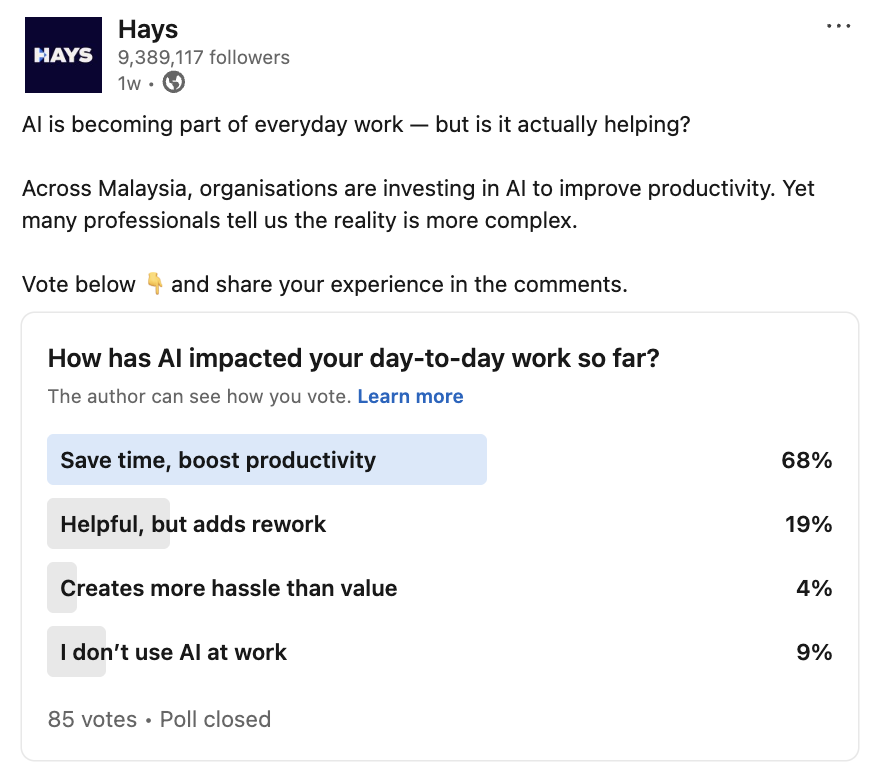The height and width of the screenshot is (778, 880).
Task: Open the post's three-dot more options menu
Action: click(838, 27)
